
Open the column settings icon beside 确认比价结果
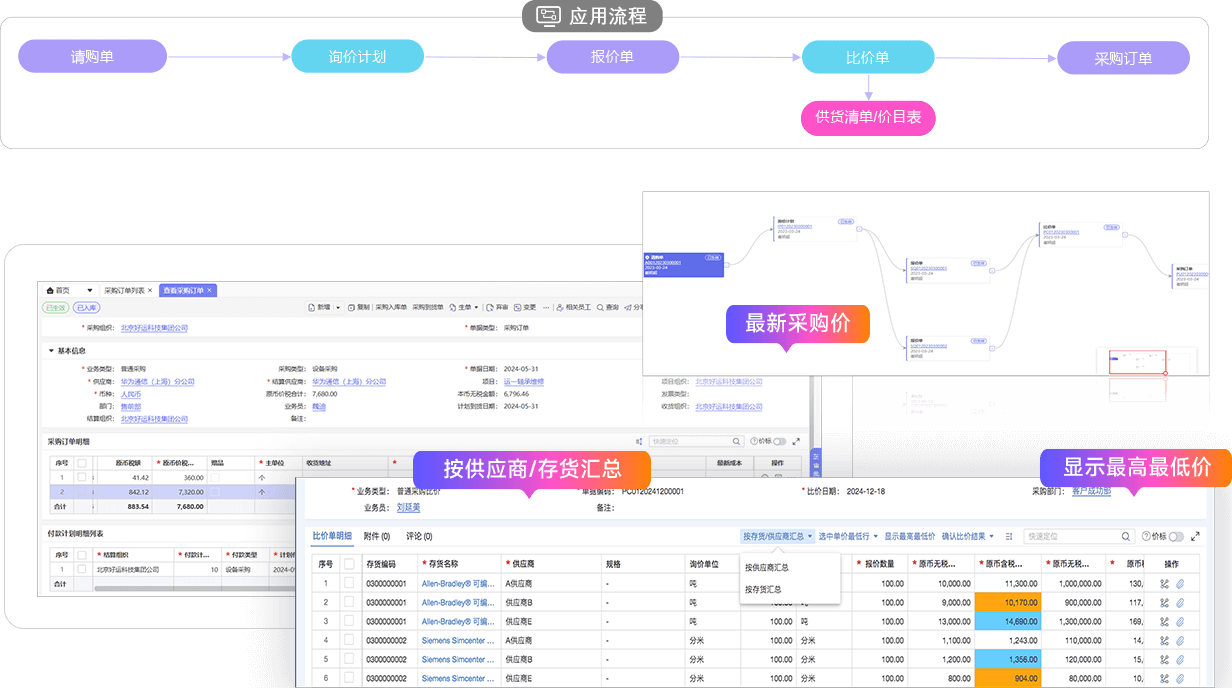click(x=1009, y=536)
